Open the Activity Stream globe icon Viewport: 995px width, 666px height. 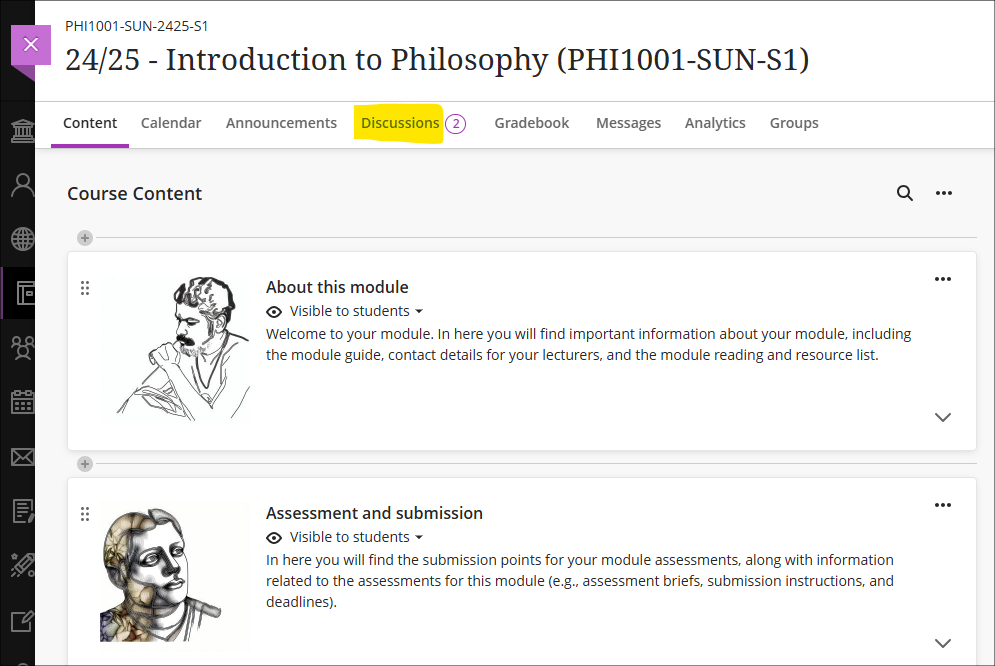coord(23,239)
